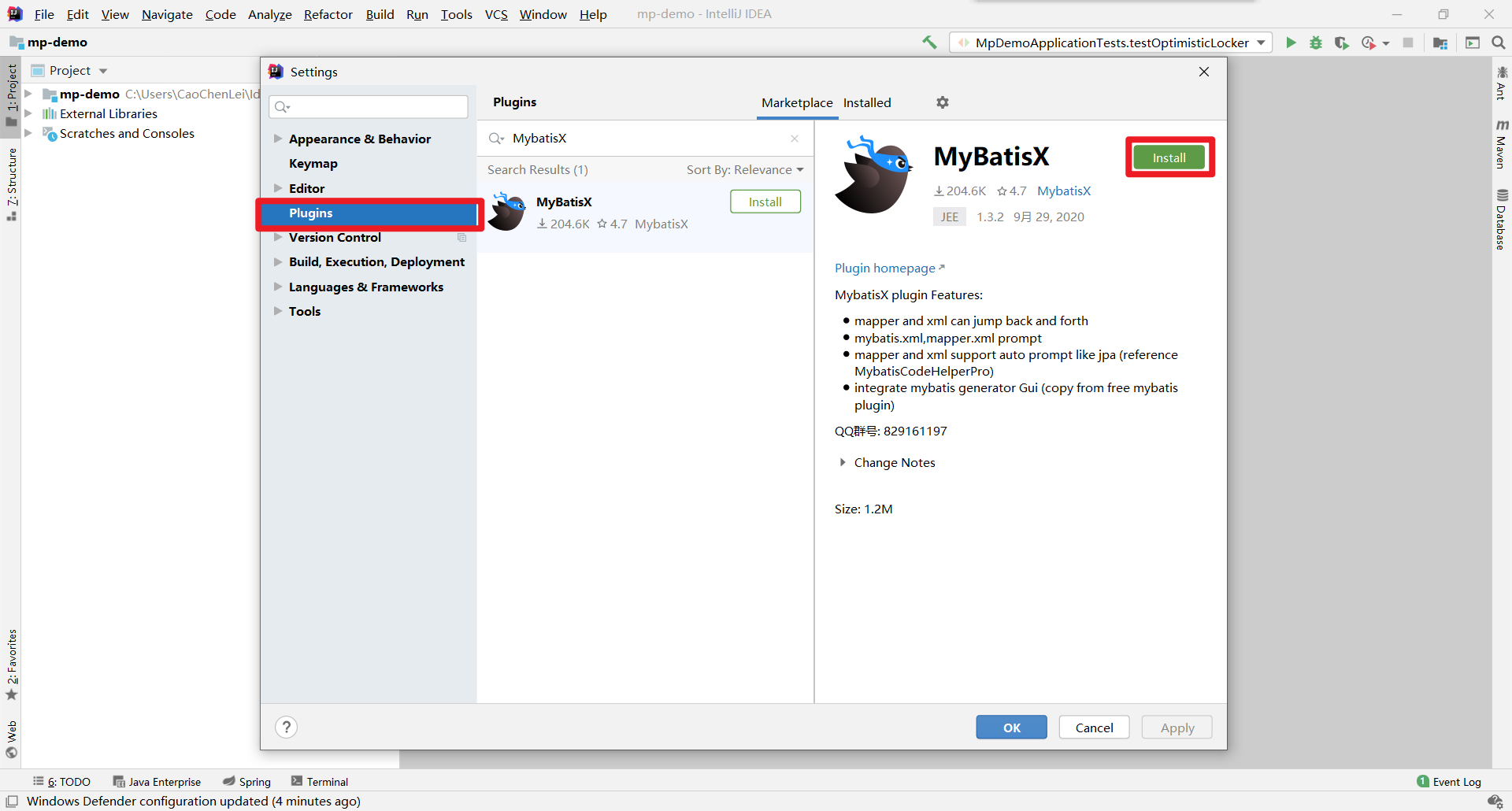This screenshot has width=1512, height=811.
Task: Open the Java Enterprise tool window
Action: click(157, 782)
